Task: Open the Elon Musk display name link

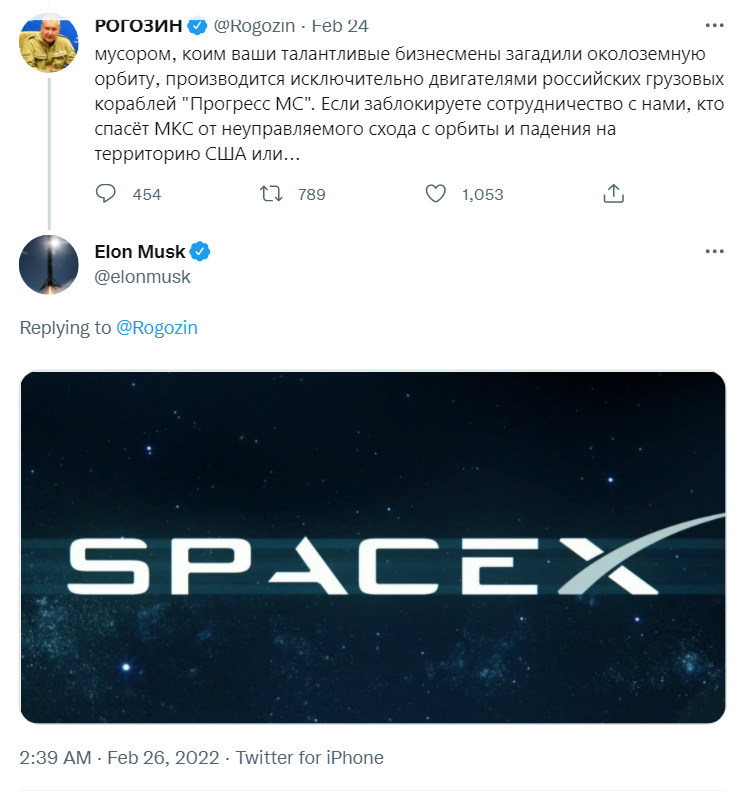Action: click(x=140, y=251)
